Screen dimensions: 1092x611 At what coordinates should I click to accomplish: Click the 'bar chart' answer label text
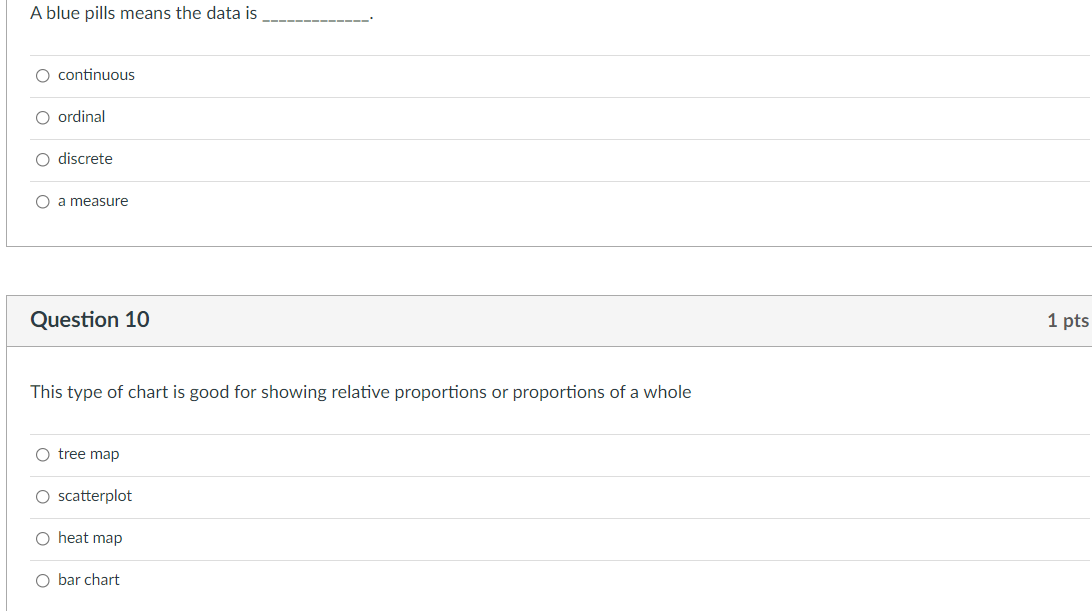pos(88,580)
